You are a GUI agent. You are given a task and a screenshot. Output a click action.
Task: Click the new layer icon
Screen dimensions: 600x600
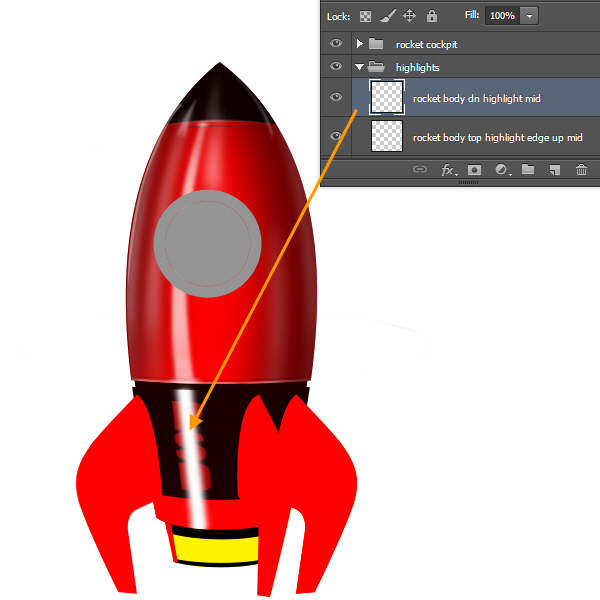[x=554, y=170]
